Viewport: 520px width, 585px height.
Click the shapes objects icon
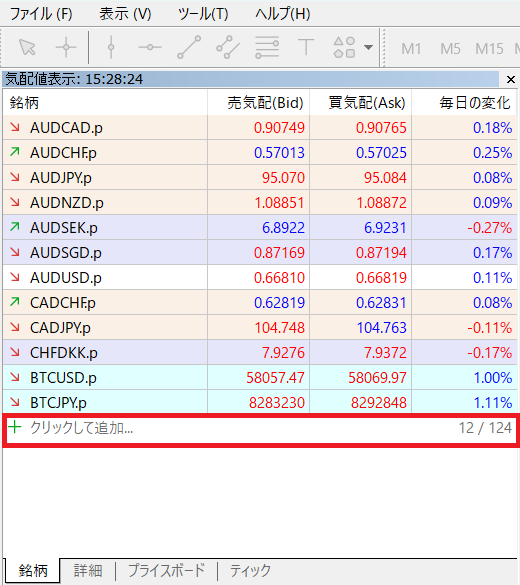(344, 47)
